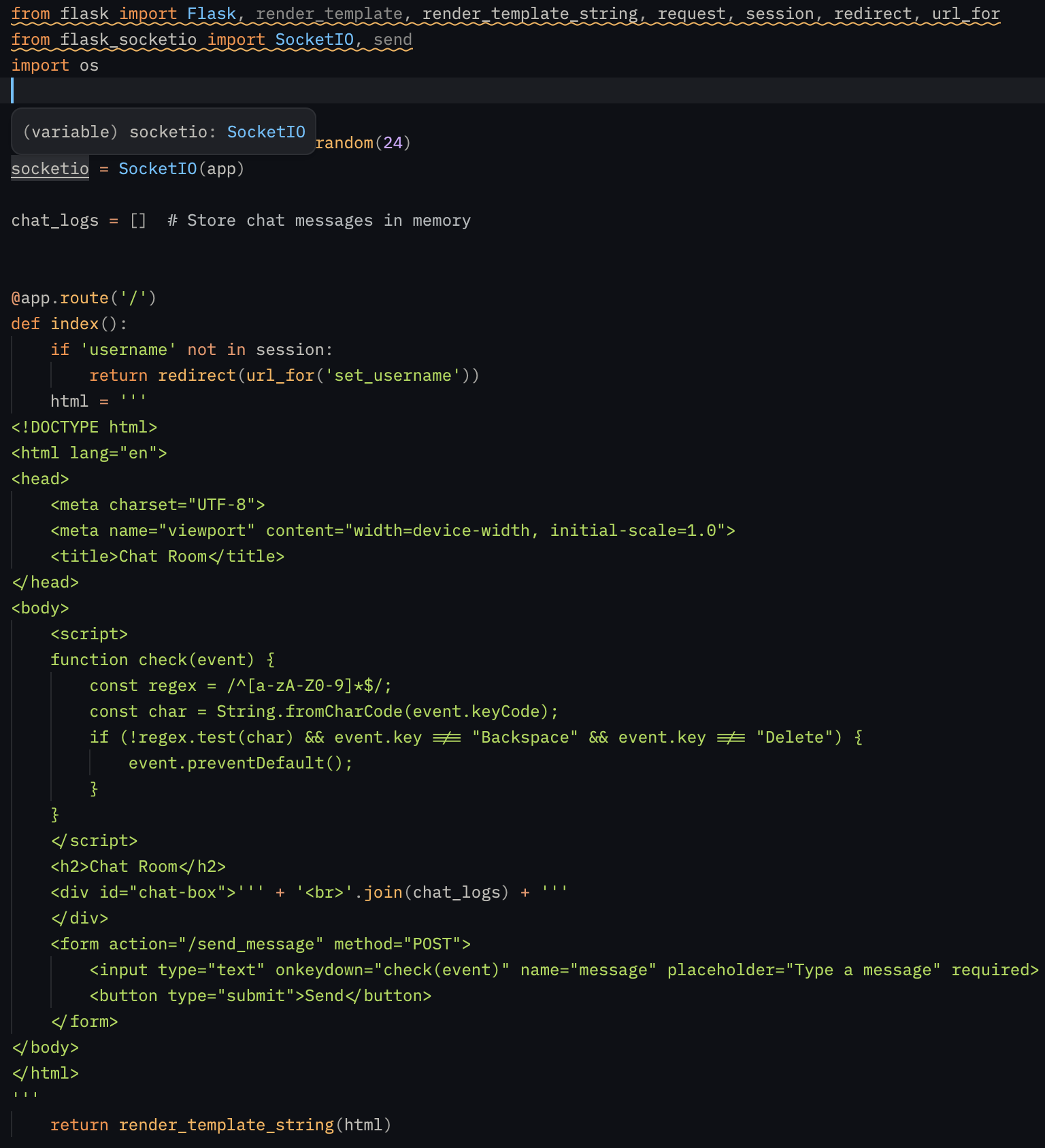Click the SocketIO type in hover tooltip

tap(266, 132)
